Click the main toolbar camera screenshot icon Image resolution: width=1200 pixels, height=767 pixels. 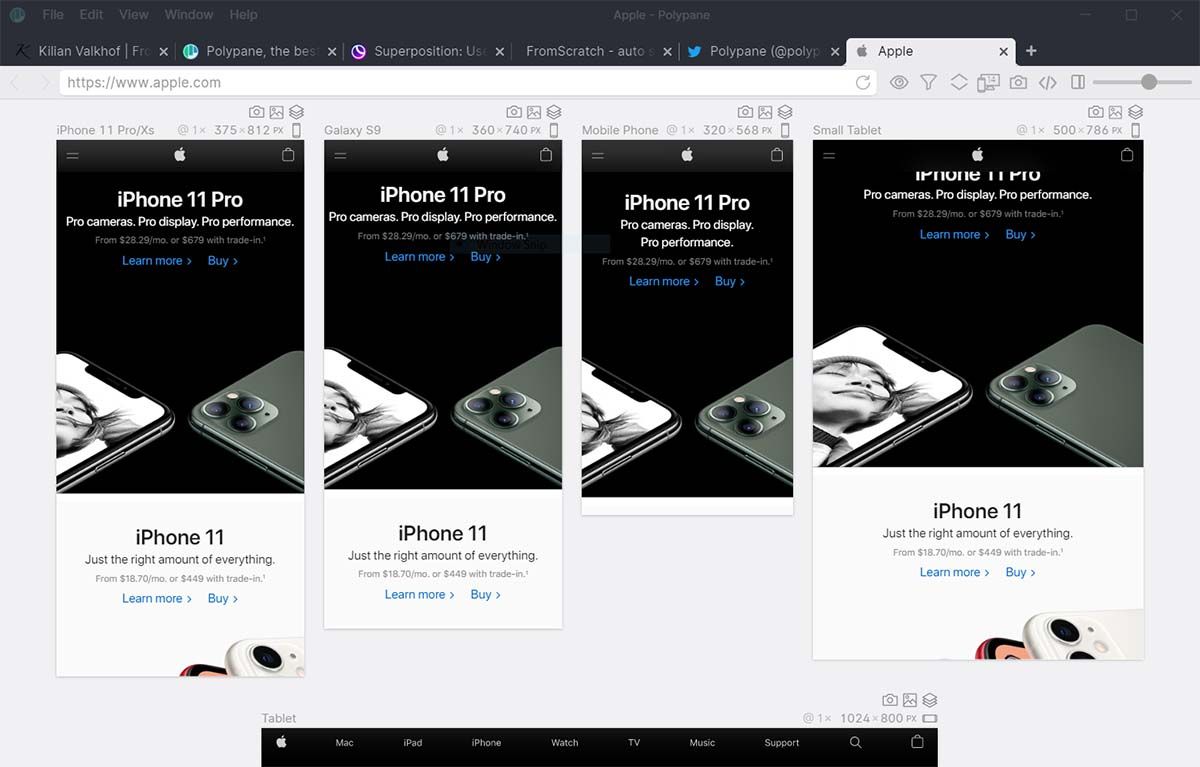tap(1018, 83)
